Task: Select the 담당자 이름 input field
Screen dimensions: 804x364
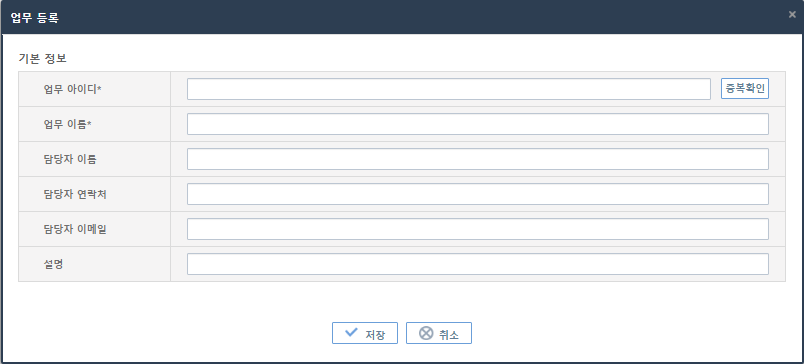Action: [x=478, y=159]
